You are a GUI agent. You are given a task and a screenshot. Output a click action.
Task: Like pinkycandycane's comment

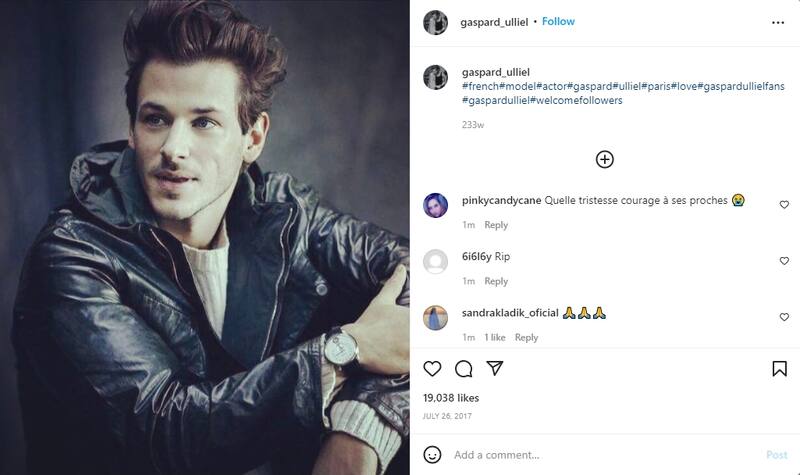[784, 205]
